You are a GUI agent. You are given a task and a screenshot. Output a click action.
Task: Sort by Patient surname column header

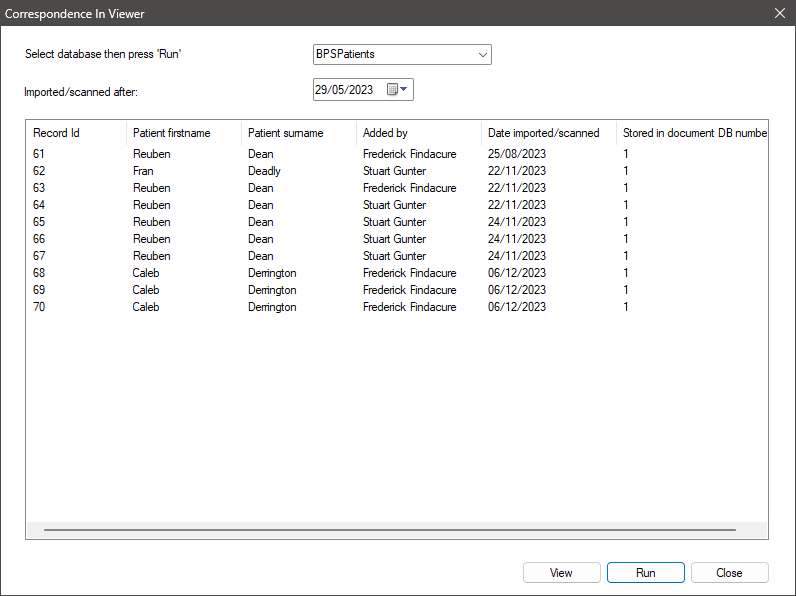click(298, 133)
